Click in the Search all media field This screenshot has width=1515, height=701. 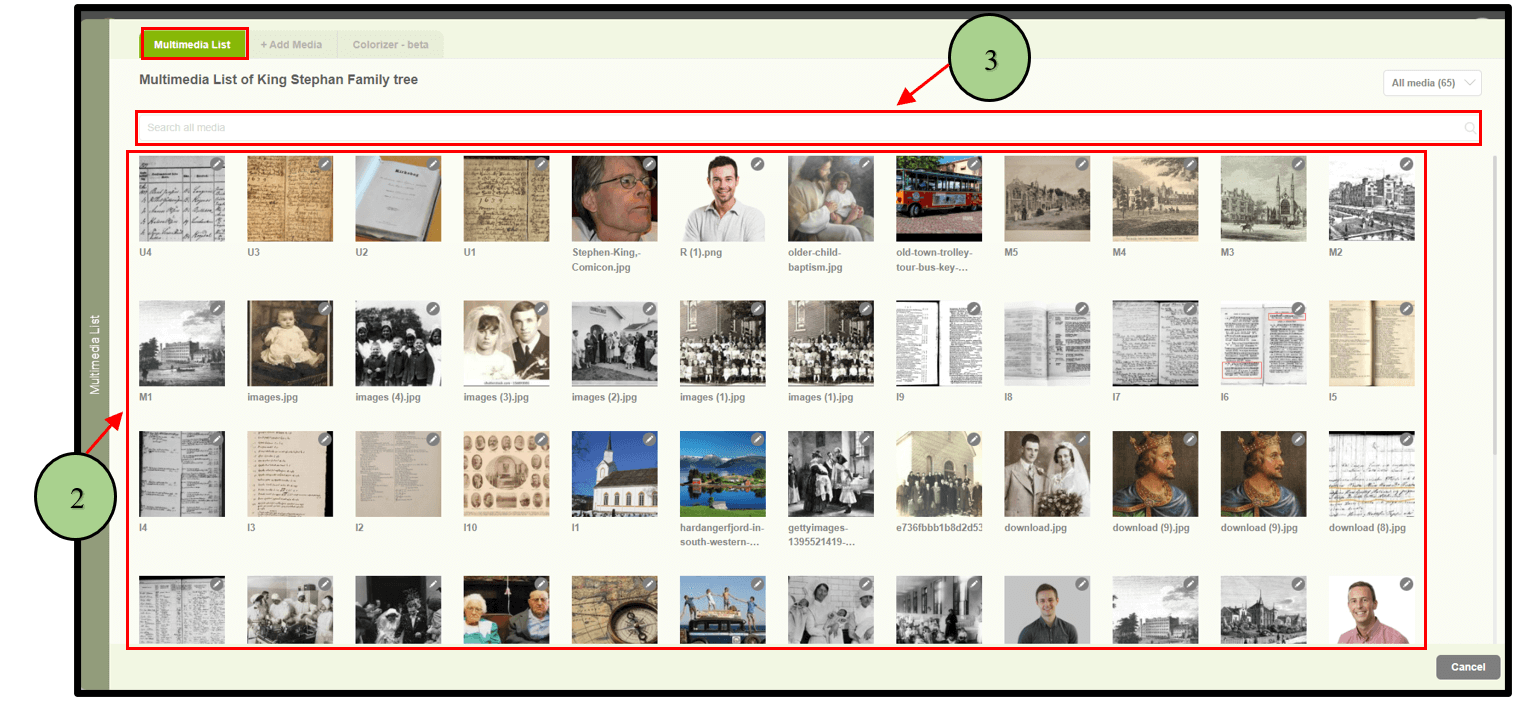point(800,128)
